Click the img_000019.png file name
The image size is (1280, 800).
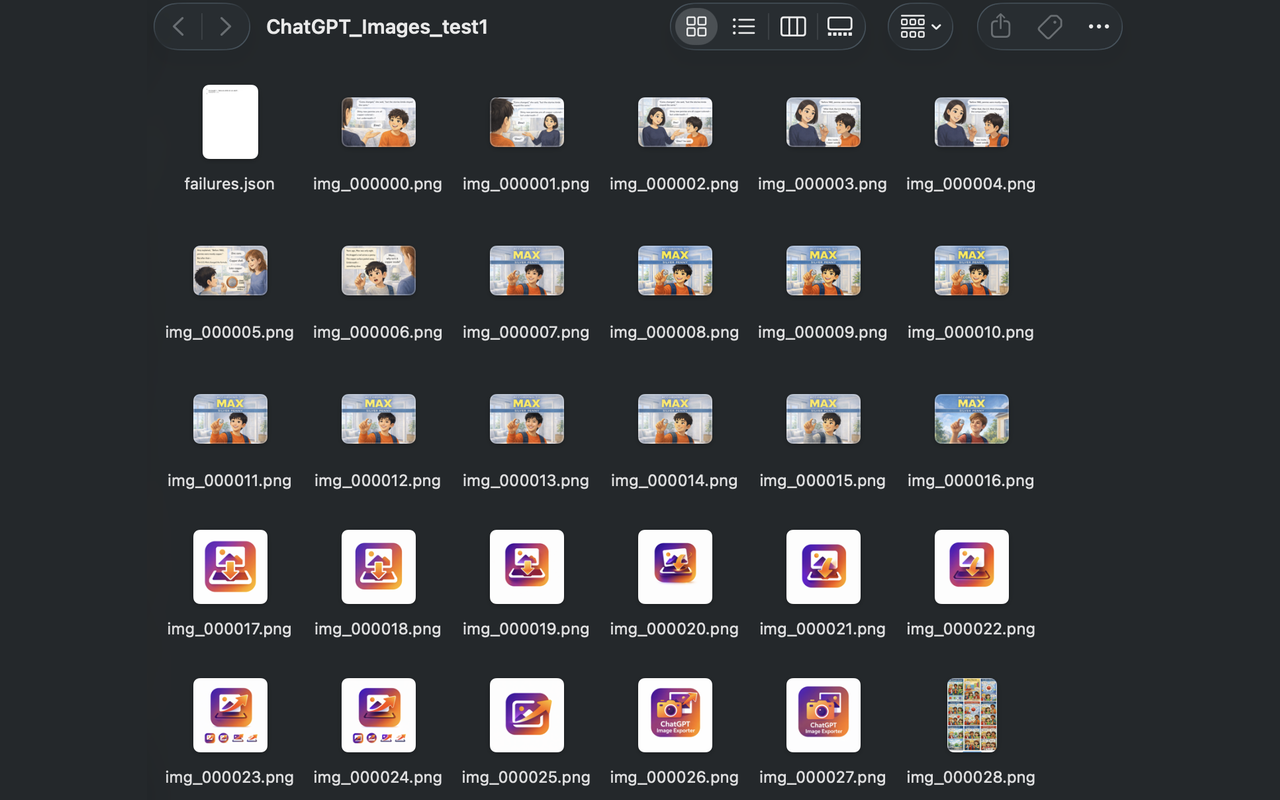click(x=527, y=629)
